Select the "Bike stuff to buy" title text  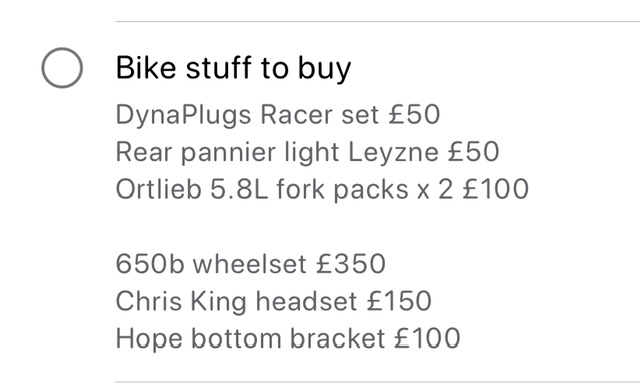click(x=233, y=68)
